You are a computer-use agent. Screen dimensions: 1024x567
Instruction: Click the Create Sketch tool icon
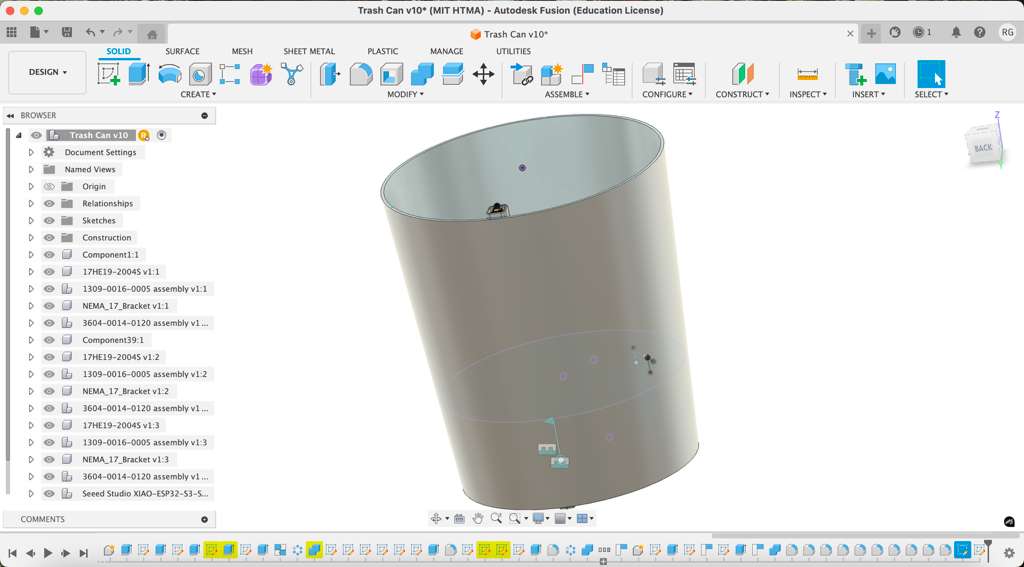pos(109,74)
